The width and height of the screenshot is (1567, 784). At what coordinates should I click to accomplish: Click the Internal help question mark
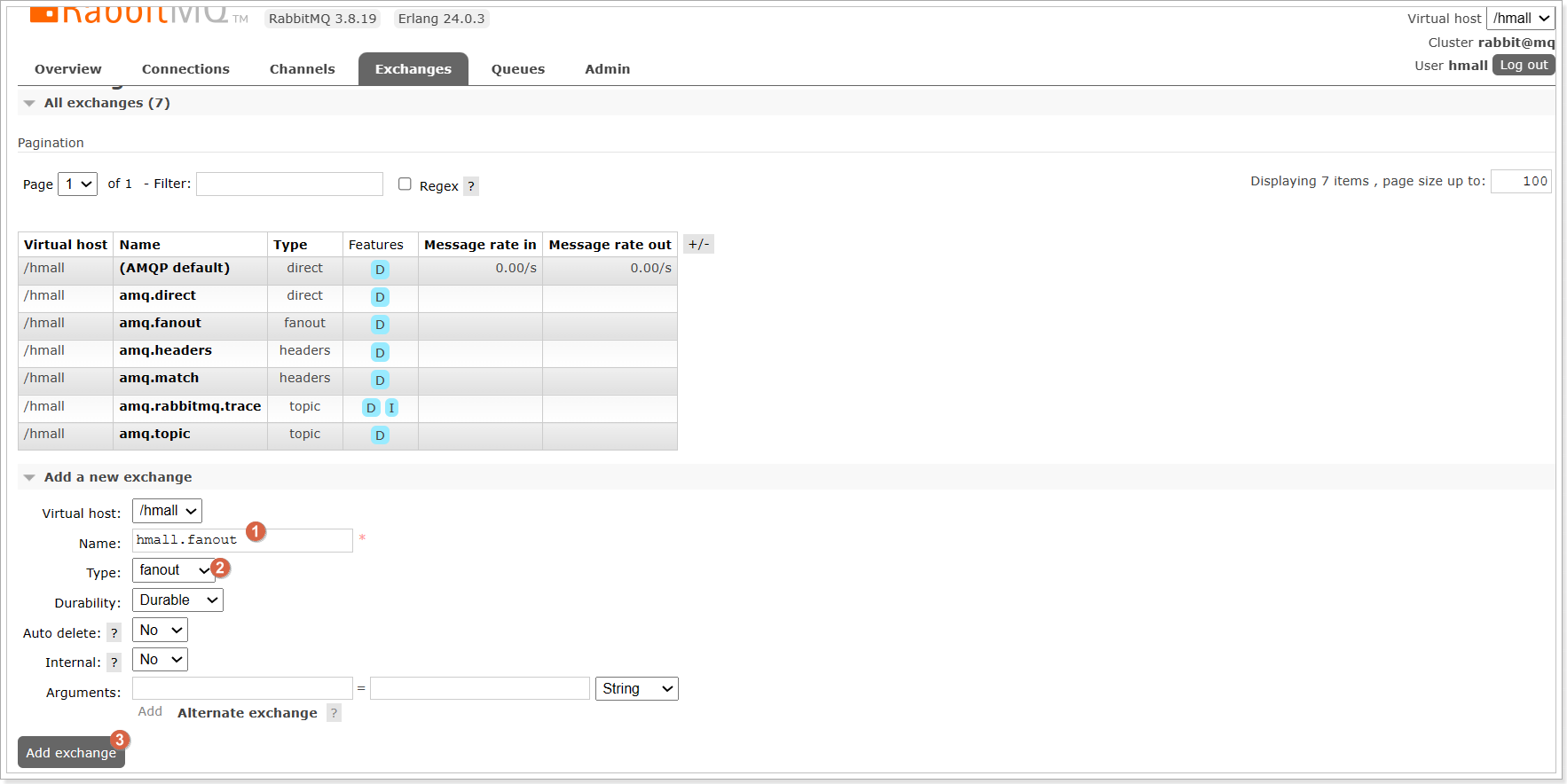(x=114, y=662)
